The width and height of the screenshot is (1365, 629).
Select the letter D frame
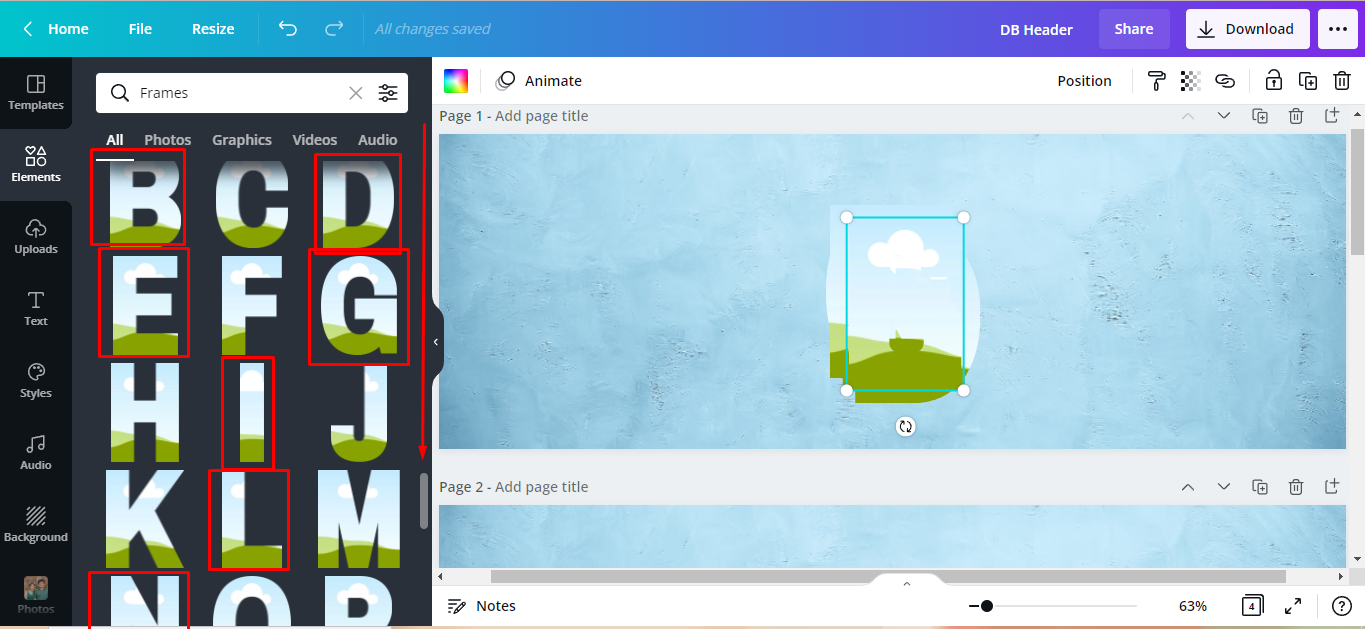click(x=358, y=202)
